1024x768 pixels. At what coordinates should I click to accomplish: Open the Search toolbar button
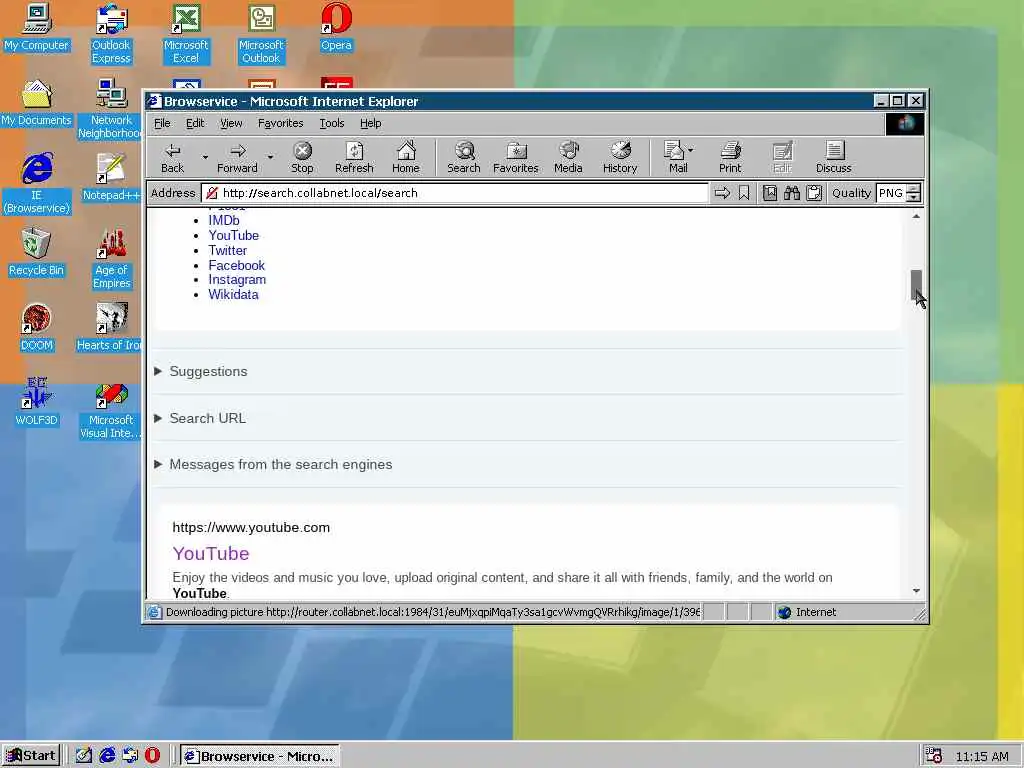pos(464,157)
